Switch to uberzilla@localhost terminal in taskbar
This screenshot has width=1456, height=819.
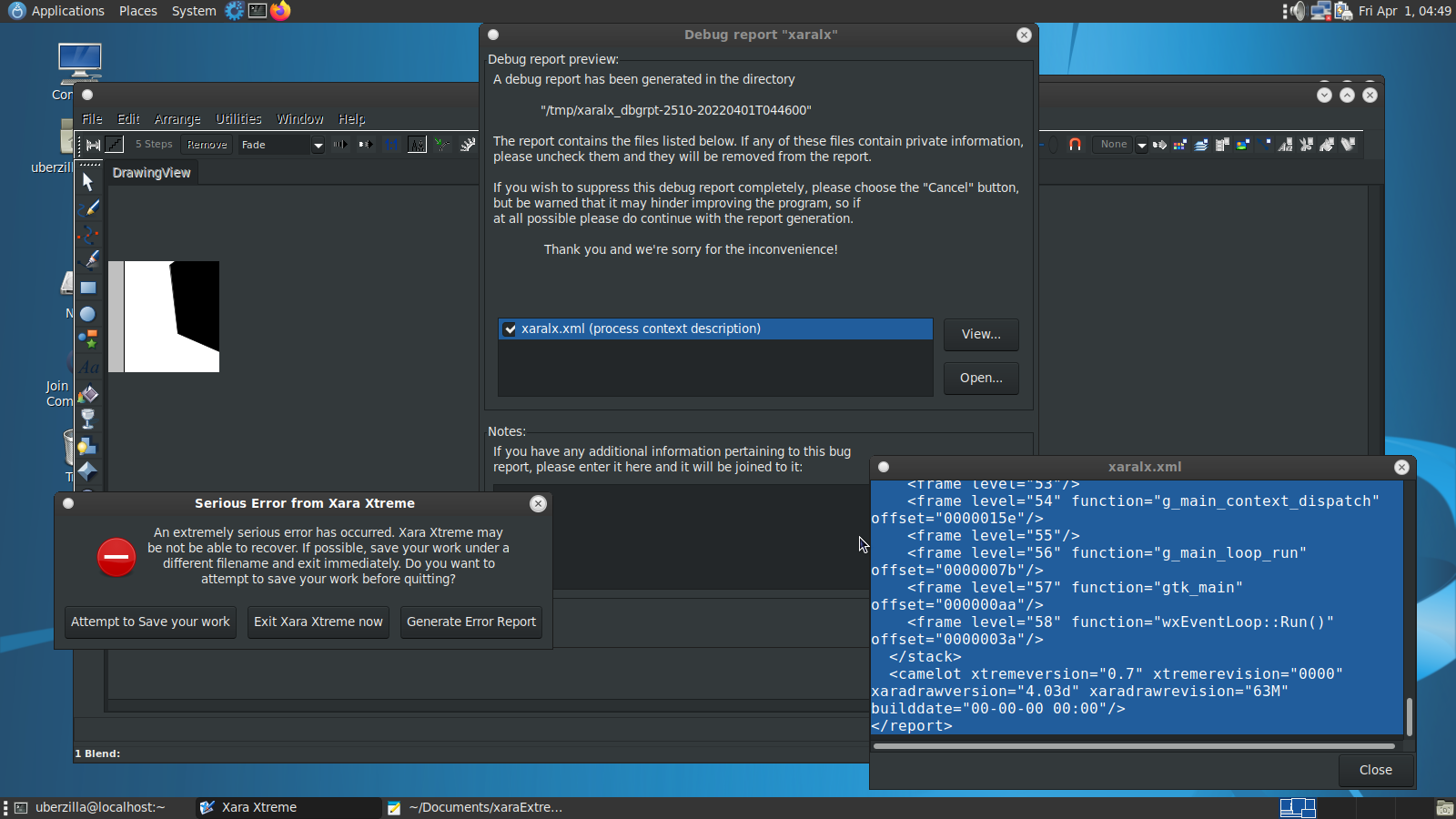pos(100,807)
